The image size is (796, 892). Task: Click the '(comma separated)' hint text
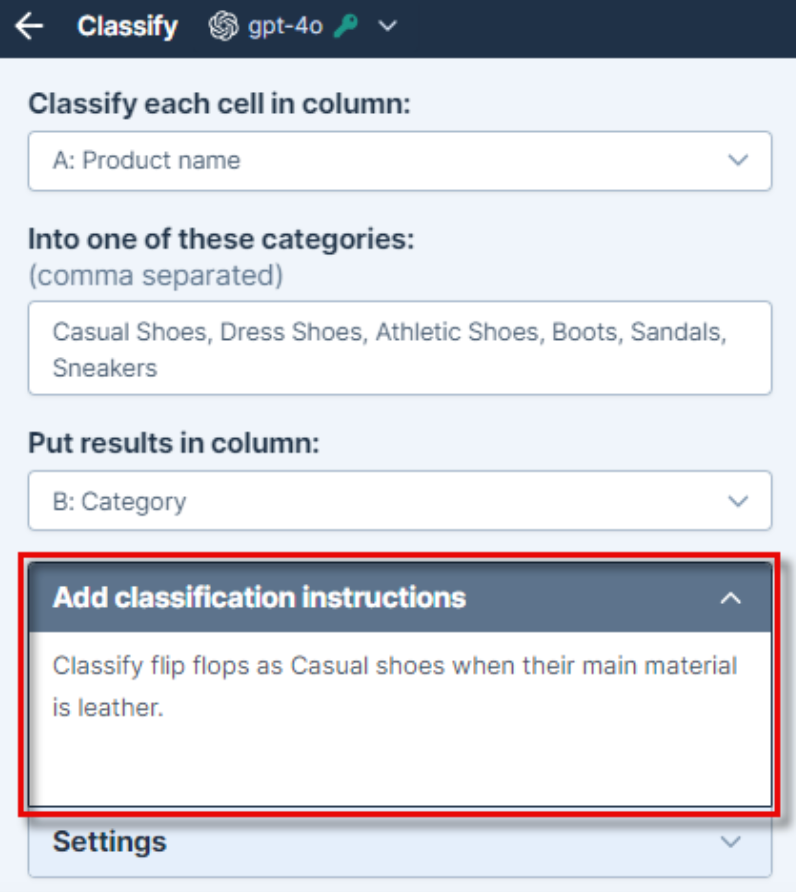[x=156, y=276]
